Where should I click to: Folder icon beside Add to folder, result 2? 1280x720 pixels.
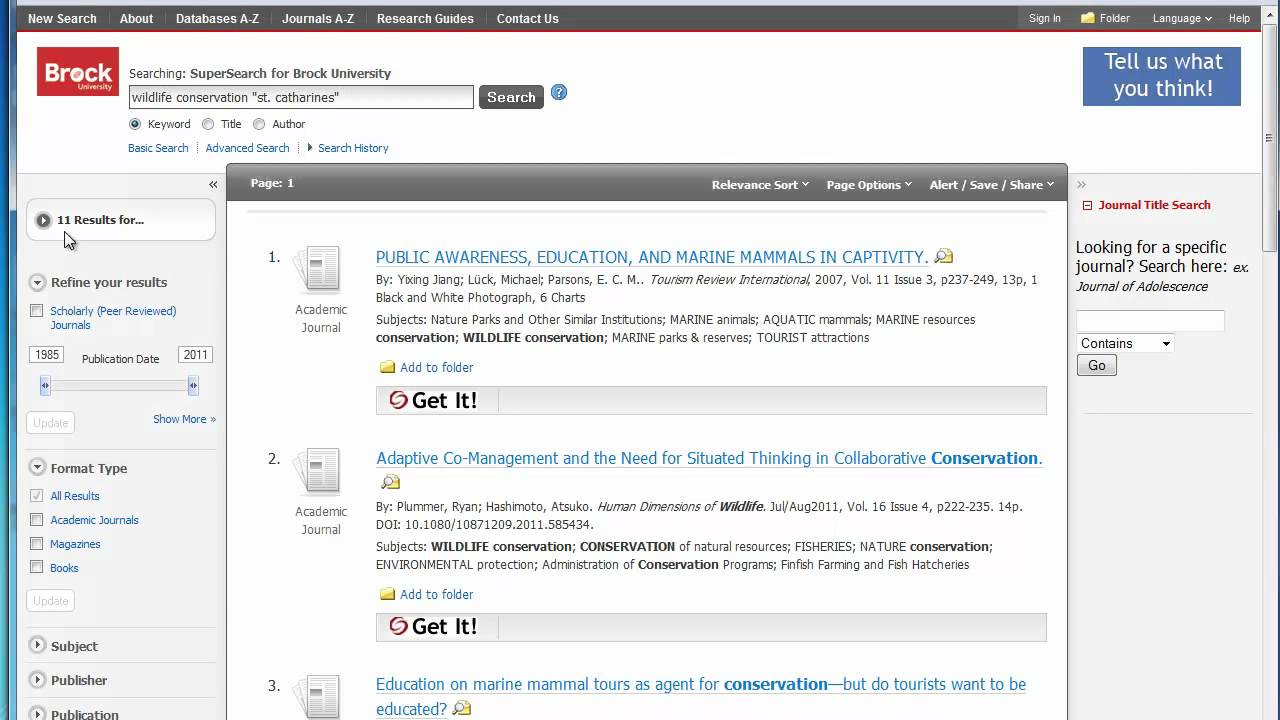tap(387, 594)
